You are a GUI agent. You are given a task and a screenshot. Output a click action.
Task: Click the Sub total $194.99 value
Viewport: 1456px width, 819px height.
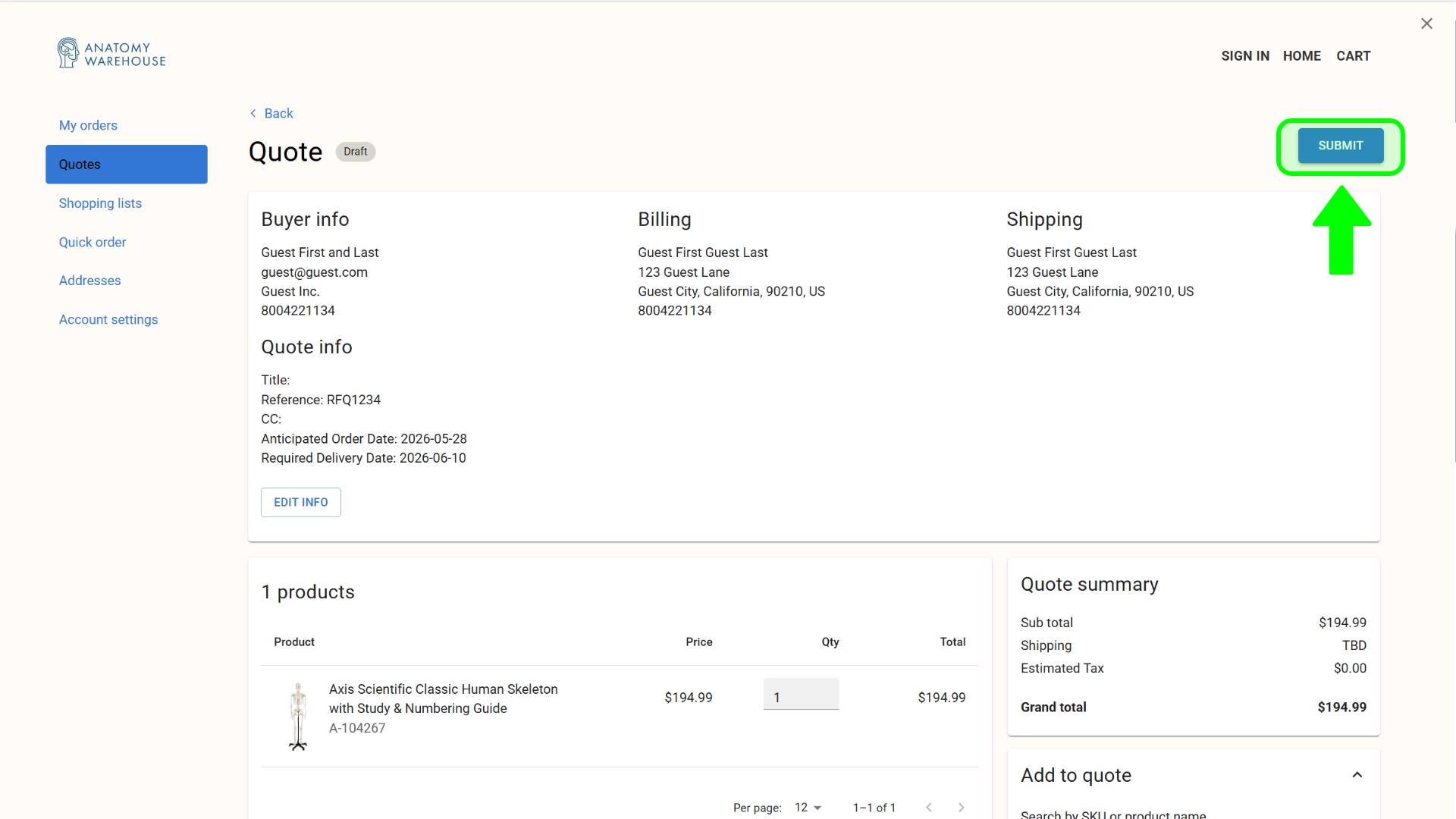(x=1342, y=623)
